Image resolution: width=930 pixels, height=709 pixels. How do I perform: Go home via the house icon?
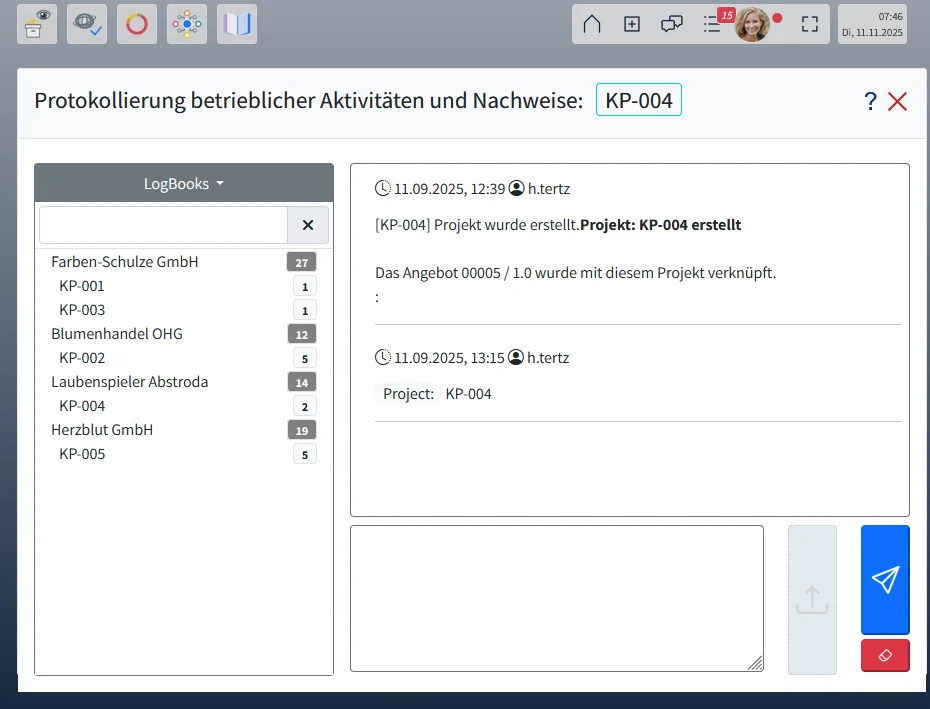point(592,24)
